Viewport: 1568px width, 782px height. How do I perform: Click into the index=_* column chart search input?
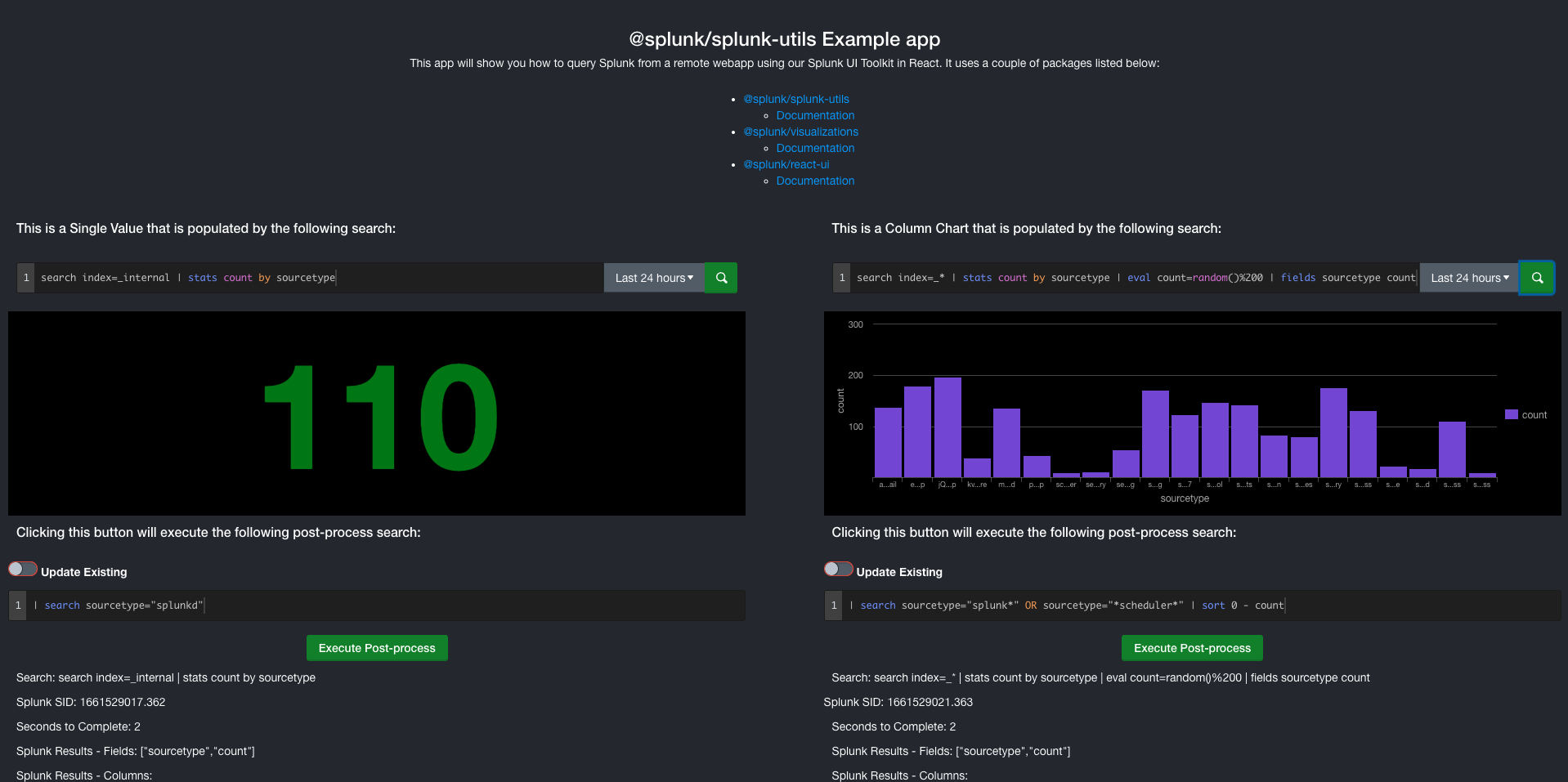click(1135, 278)
